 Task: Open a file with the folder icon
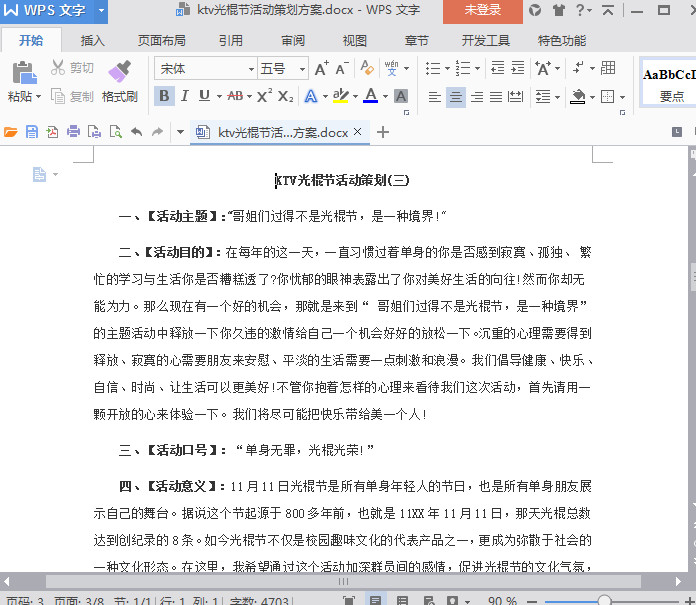click(x=11, y=132)
